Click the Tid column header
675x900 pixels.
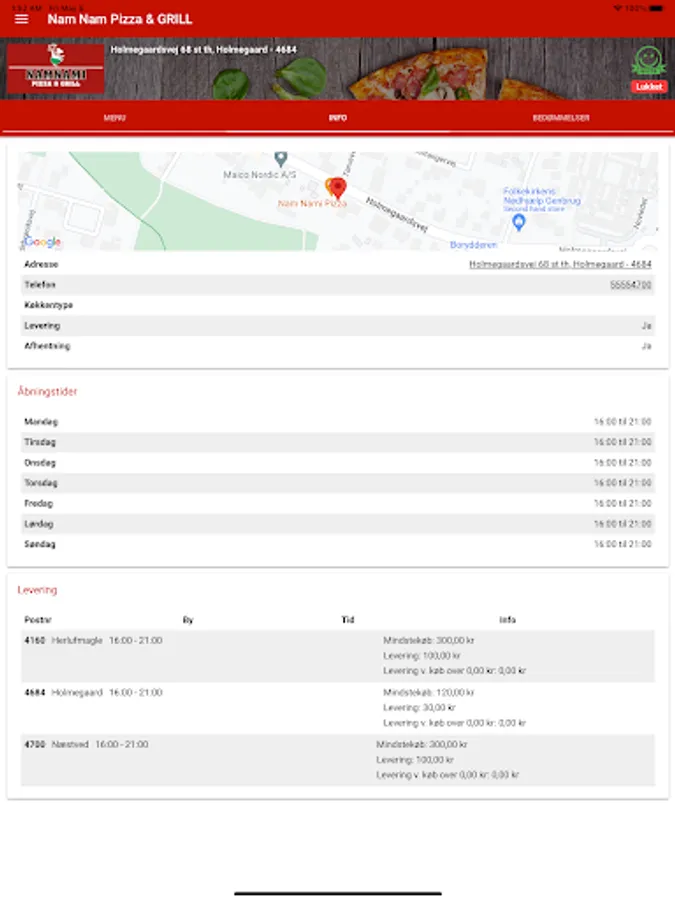click(x=348, y=620)
